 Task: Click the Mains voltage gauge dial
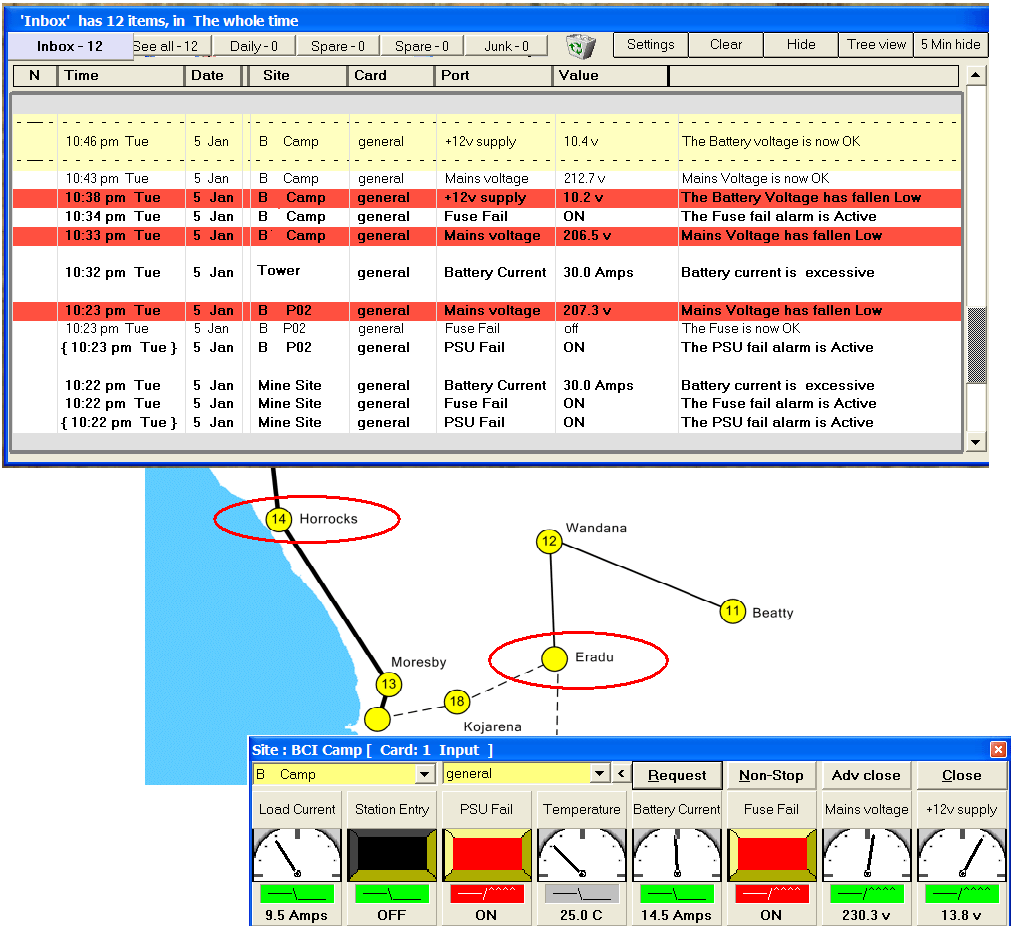coord(867,853)
